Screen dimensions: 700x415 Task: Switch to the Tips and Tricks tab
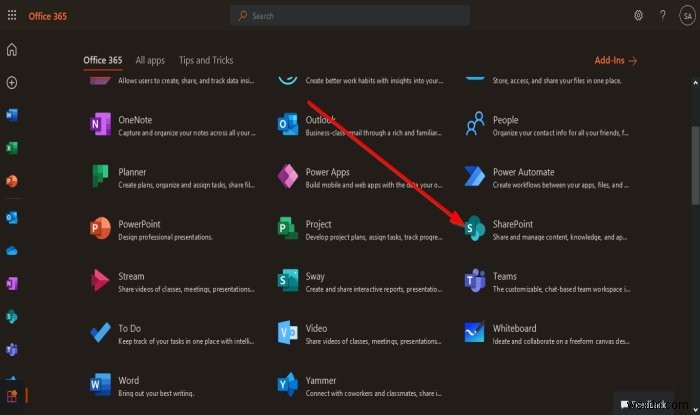point(206,60)
